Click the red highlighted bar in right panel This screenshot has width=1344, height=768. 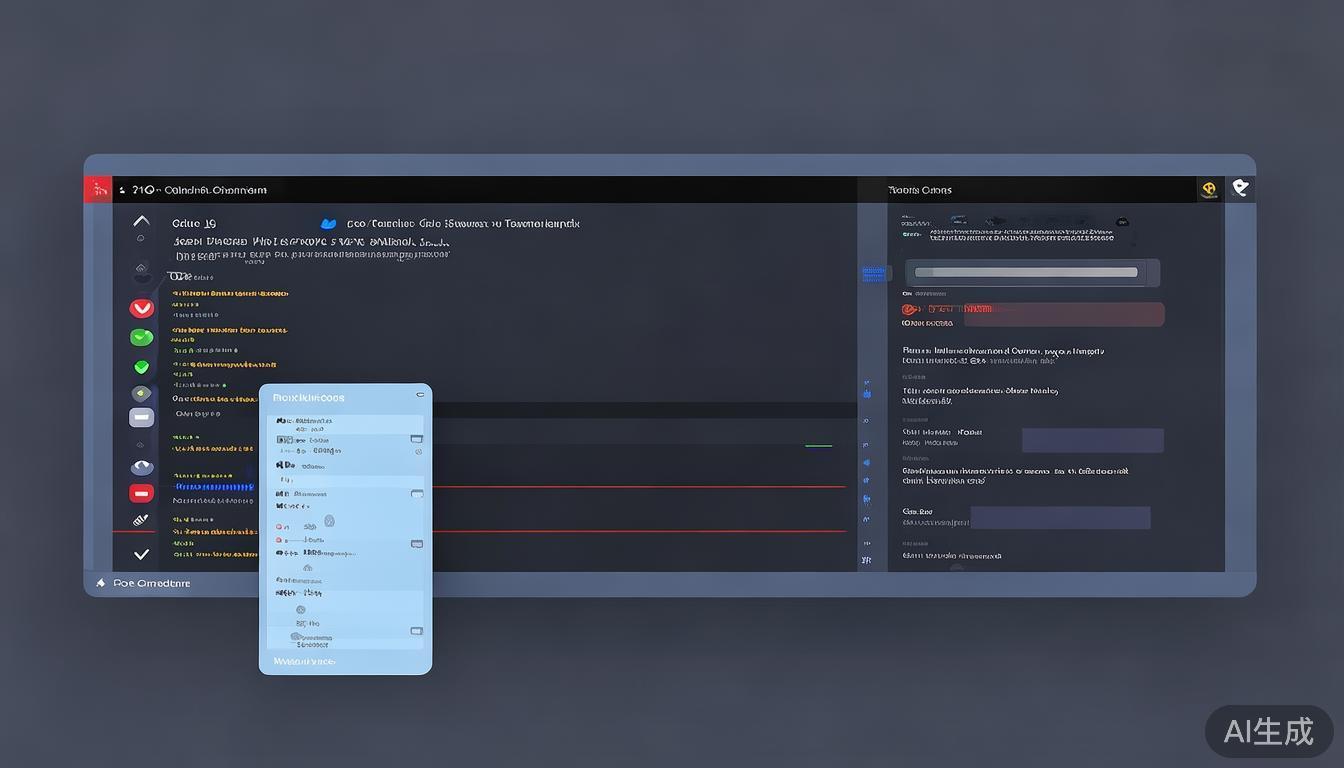1063,314
